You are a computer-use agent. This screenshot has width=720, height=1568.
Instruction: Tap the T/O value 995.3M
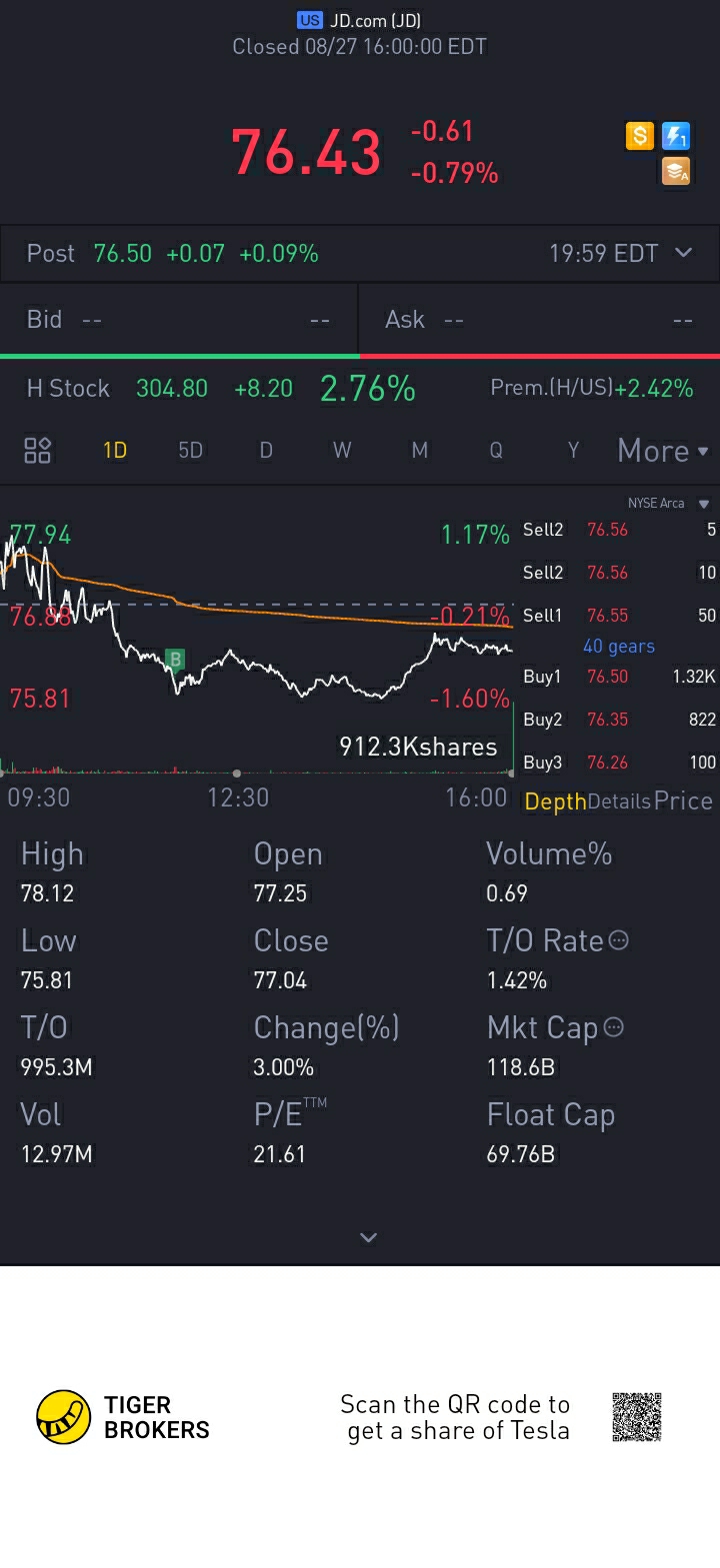click(56, 1067)
